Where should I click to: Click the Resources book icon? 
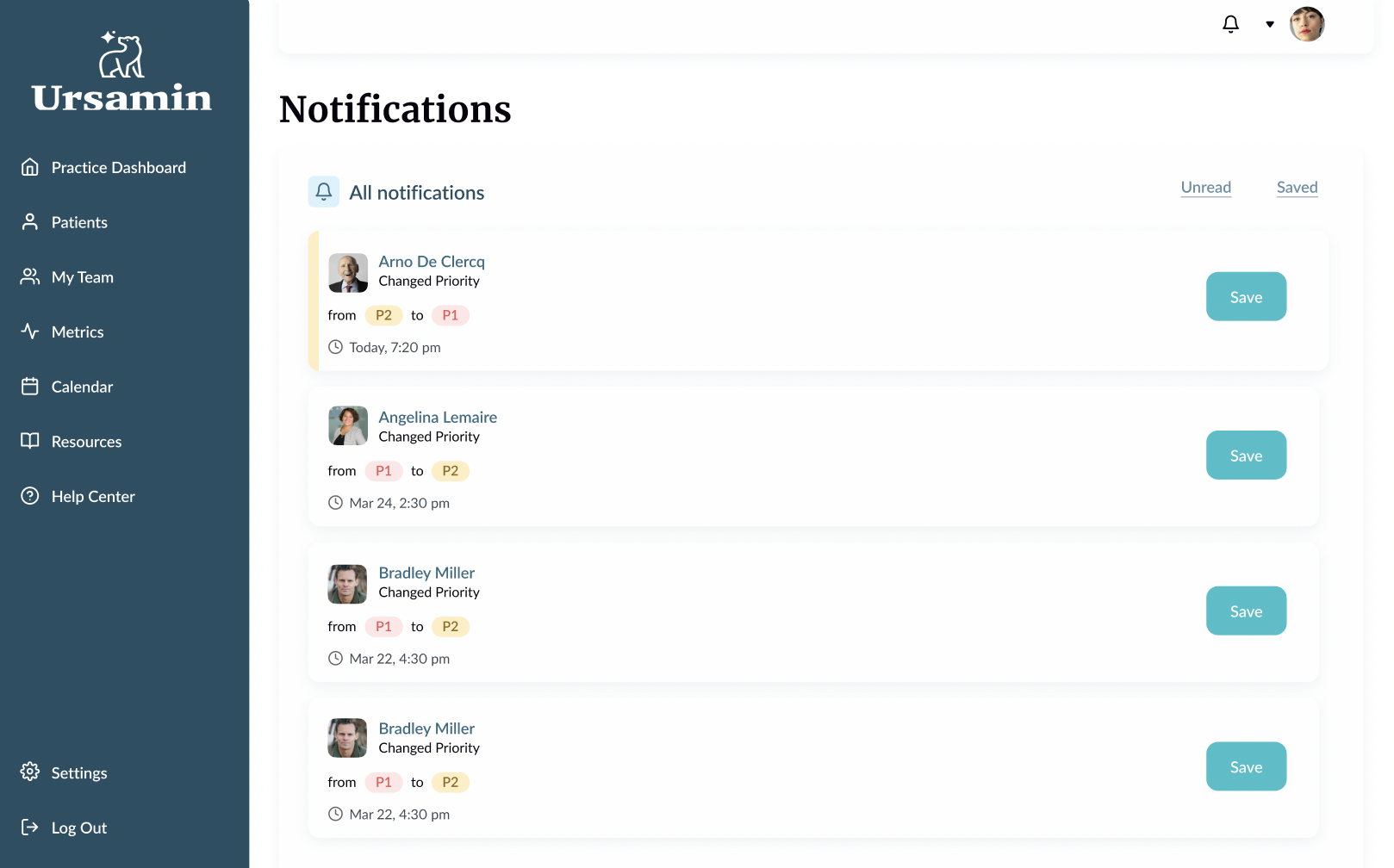point(30,441)
